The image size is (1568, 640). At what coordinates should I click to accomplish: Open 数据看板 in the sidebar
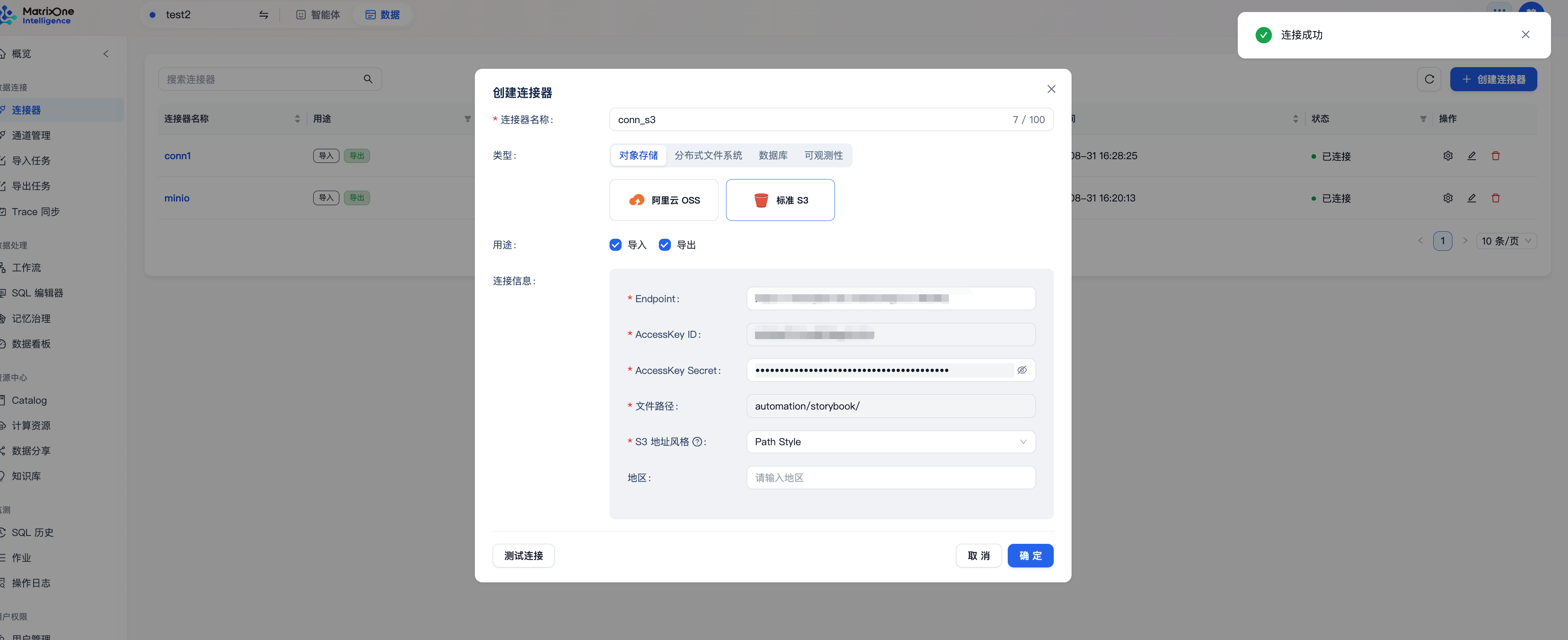click(30, 344)
